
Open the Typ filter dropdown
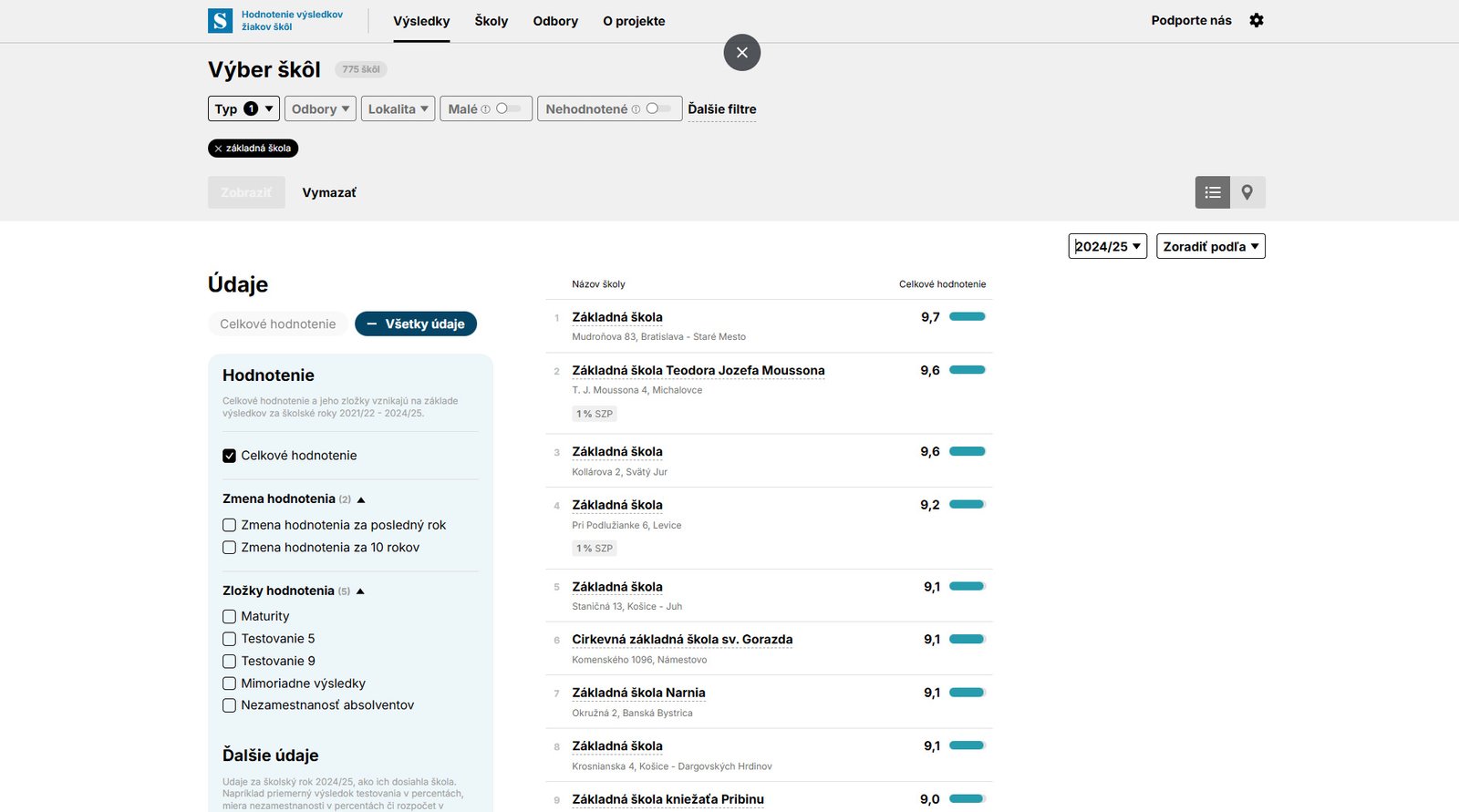[243, 108]
